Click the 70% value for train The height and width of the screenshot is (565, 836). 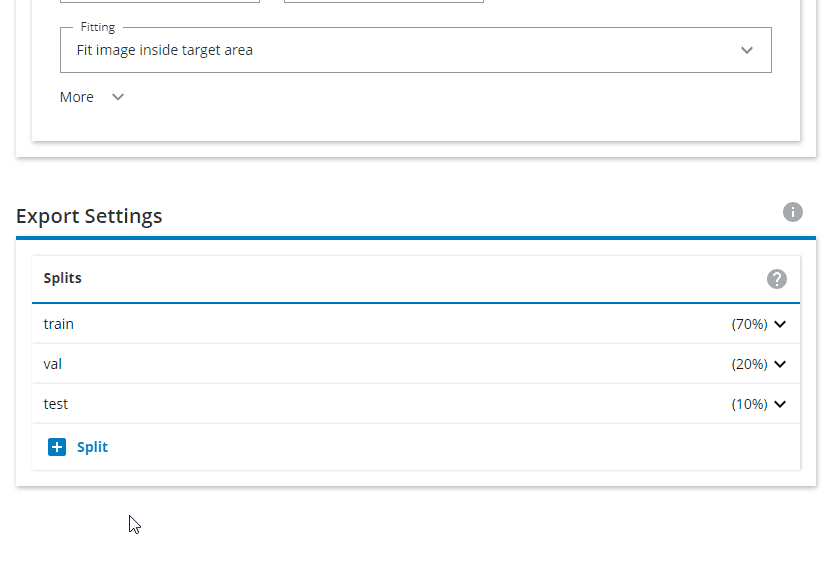point(749,324)
